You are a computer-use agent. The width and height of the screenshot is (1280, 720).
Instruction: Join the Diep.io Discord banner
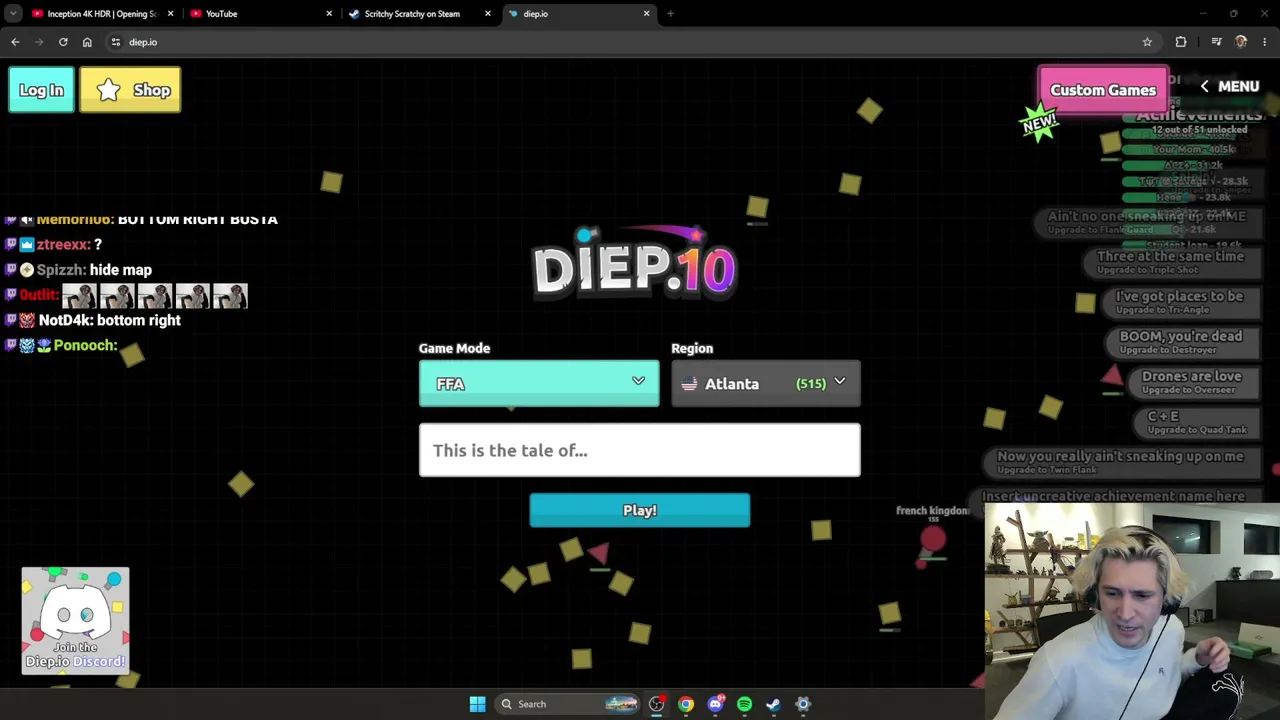(75, 620)
